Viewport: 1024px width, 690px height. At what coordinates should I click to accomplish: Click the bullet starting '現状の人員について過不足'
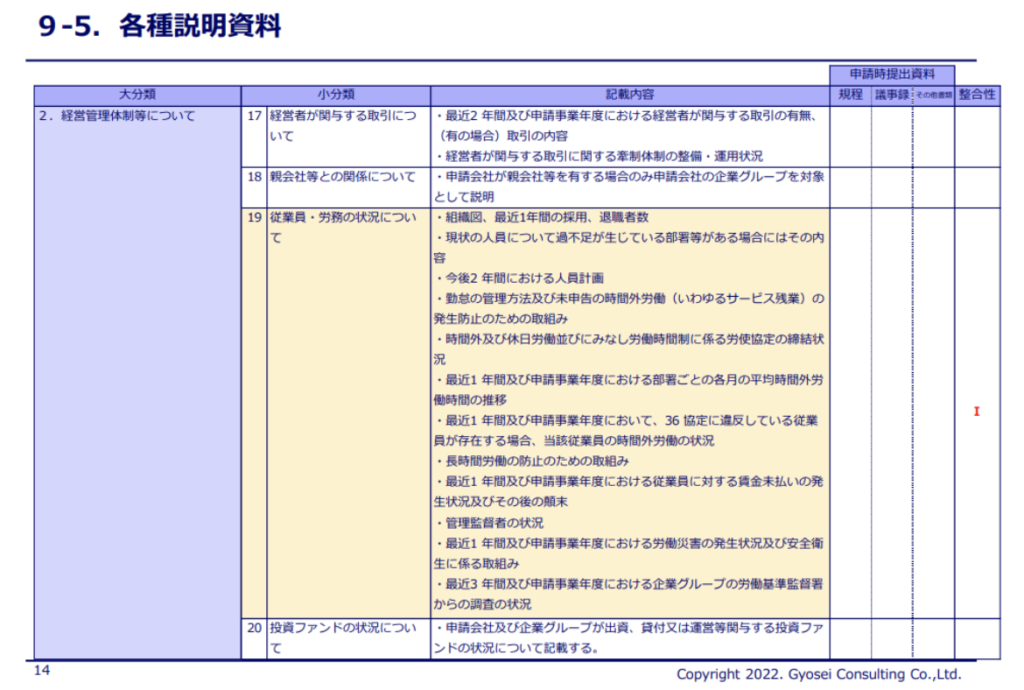click(630, 238)
